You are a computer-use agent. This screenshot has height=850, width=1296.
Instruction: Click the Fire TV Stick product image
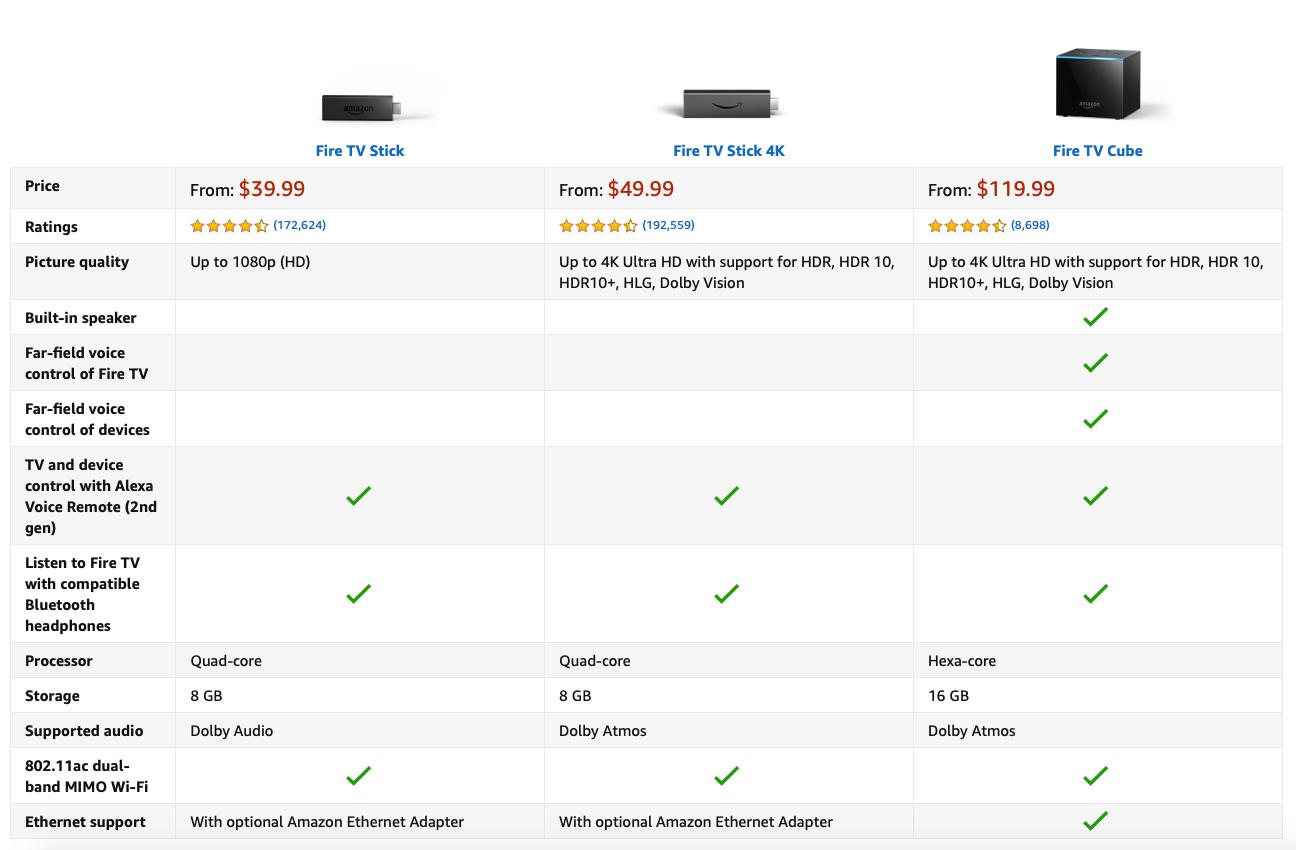point(362,107)
